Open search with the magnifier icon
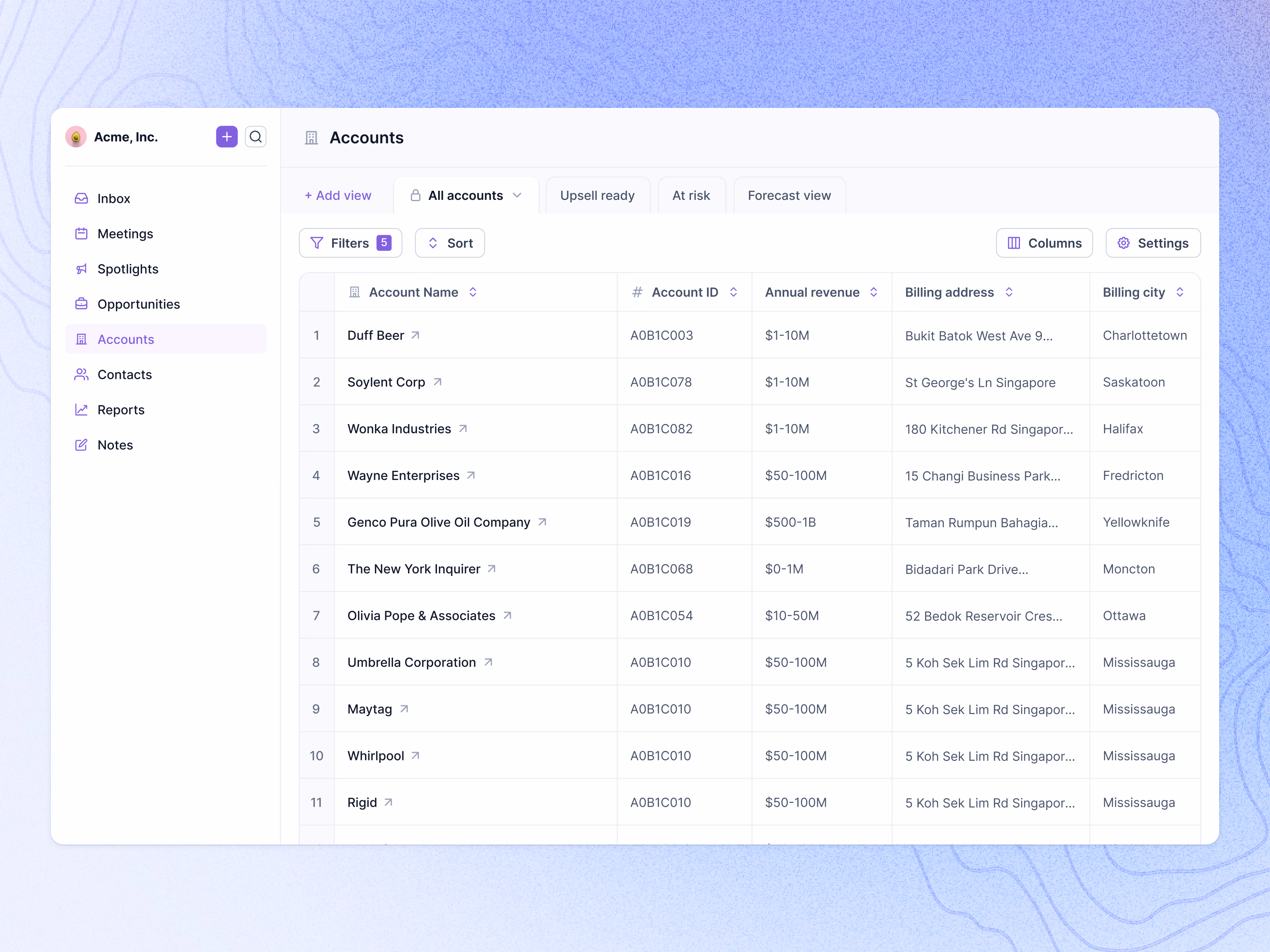The width and height of the screenshot is (1270, 952). [x=256, y=136]
